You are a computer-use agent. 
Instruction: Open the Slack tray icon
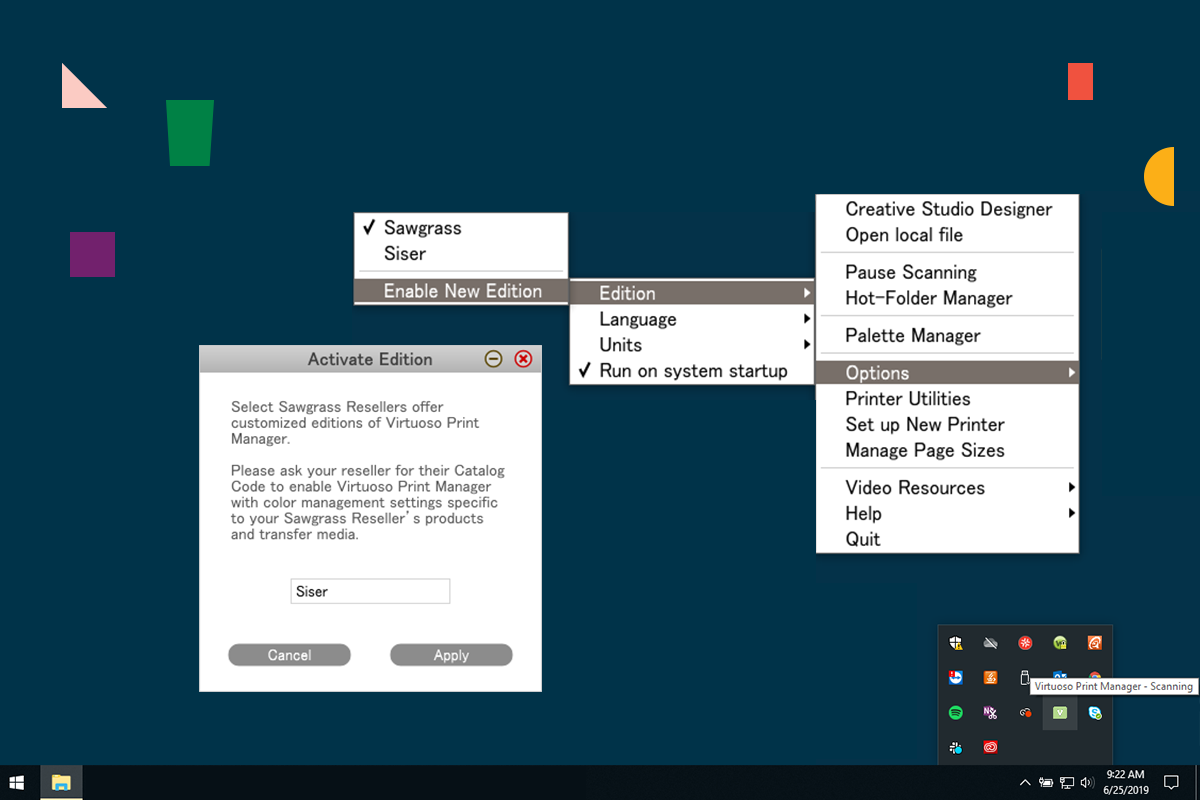tap(956, 747)
